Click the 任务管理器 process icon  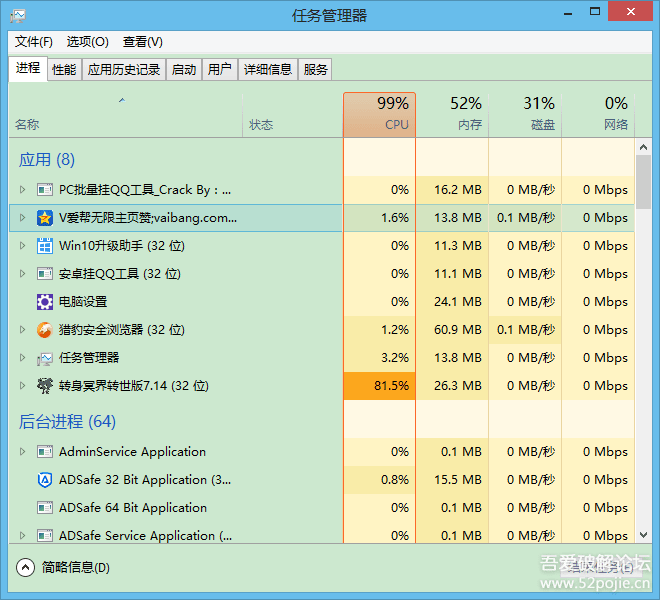click(x=45, y=358)
